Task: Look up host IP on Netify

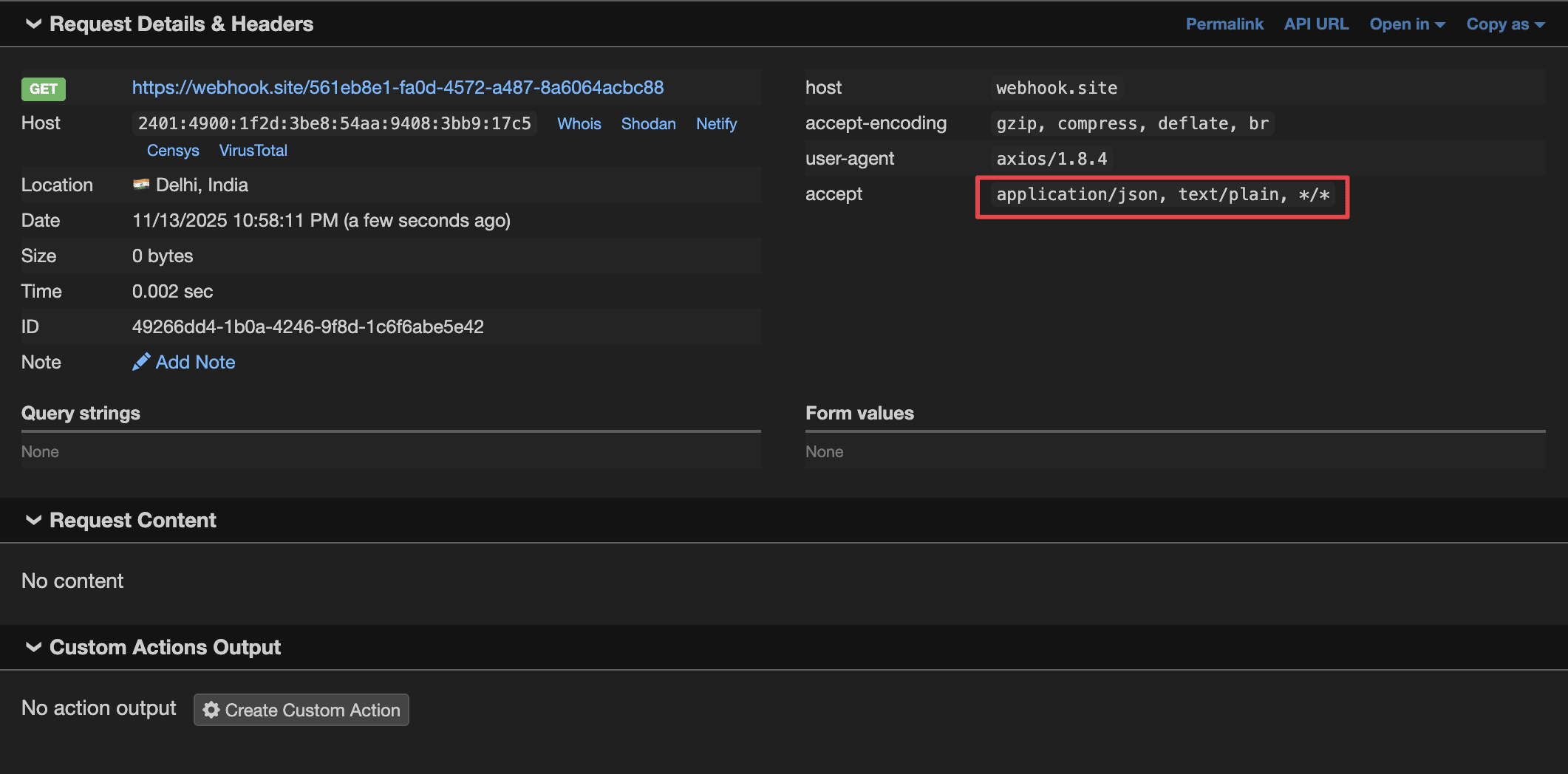Action: [x=716, y=124]
